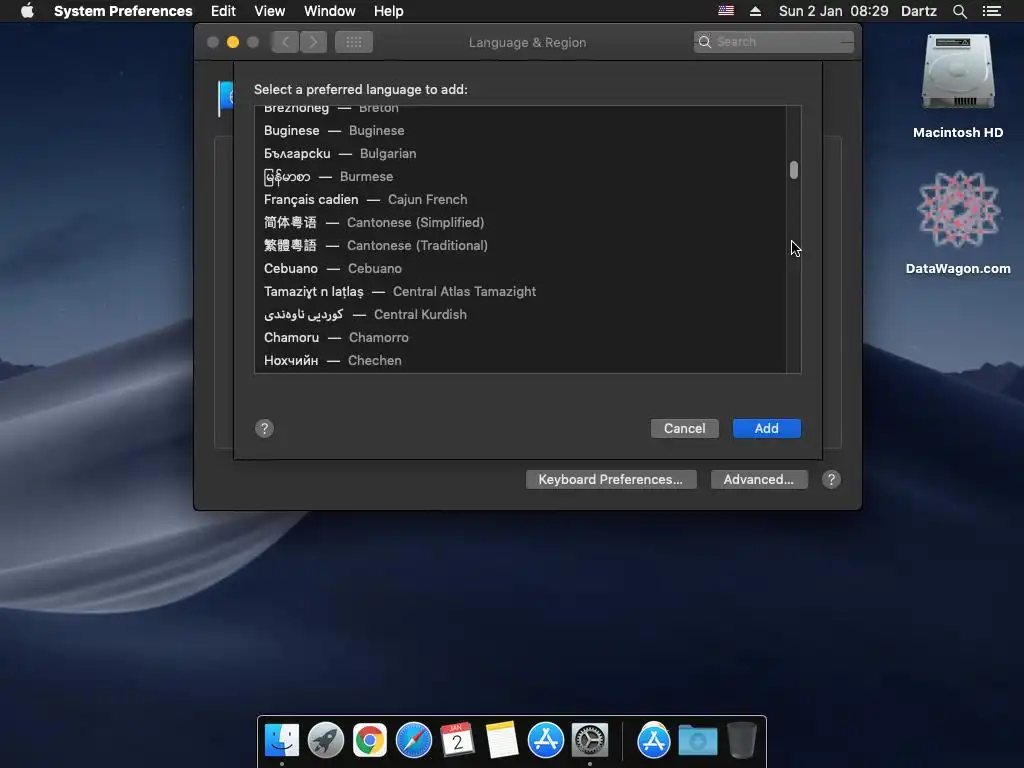This screenshot has width=1024, height=768.
Task: Open the View menu
Action: (x=270, y=11)
